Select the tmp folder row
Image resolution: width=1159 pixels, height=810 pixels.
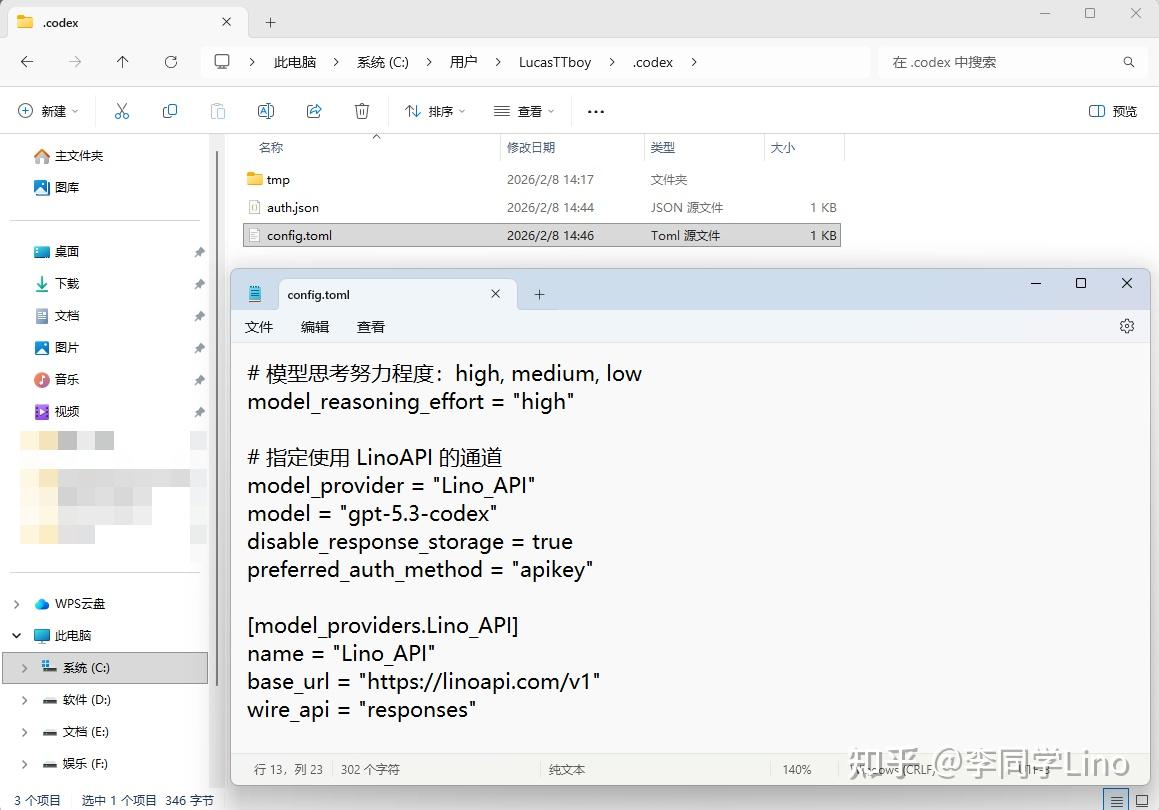coord(542,180)
